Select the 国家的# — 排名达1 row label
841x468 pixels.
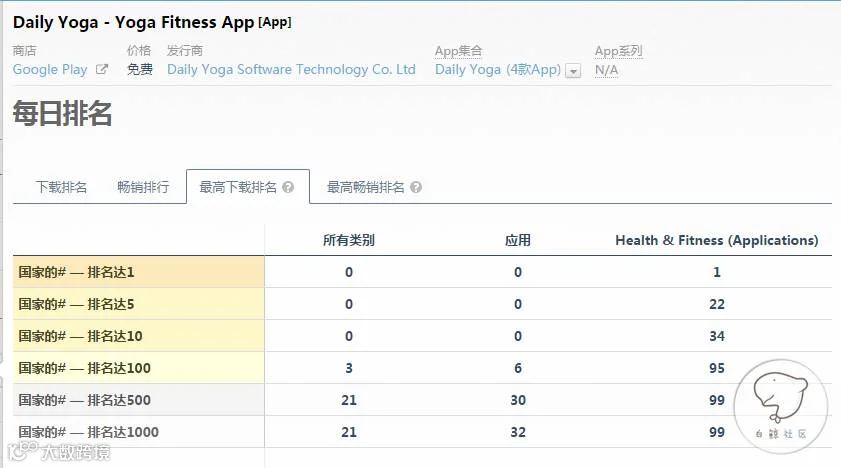coord(76,272)
